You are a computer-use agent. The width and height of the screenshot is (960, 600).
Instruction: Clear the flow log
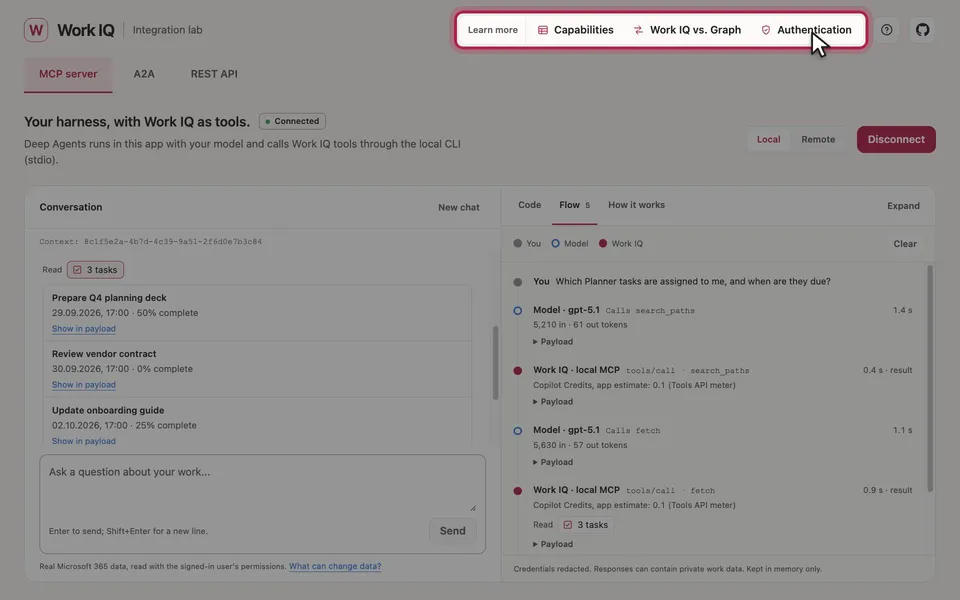[x=905, y=244]
